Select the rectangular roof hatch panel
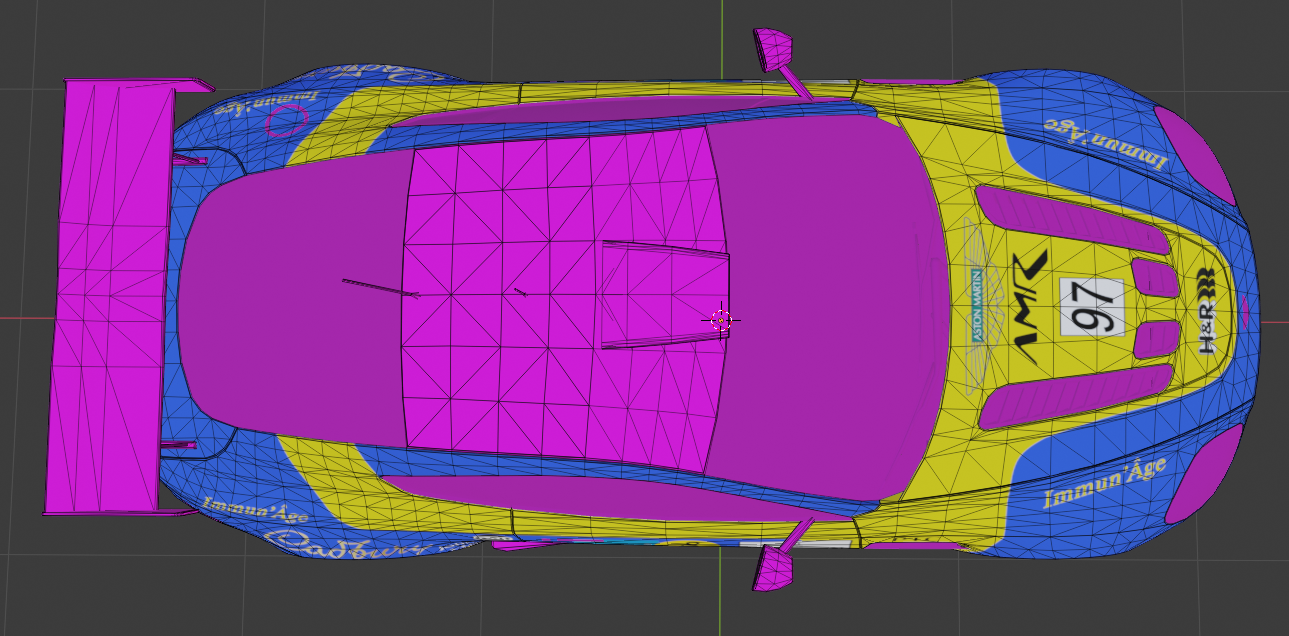 665,295
